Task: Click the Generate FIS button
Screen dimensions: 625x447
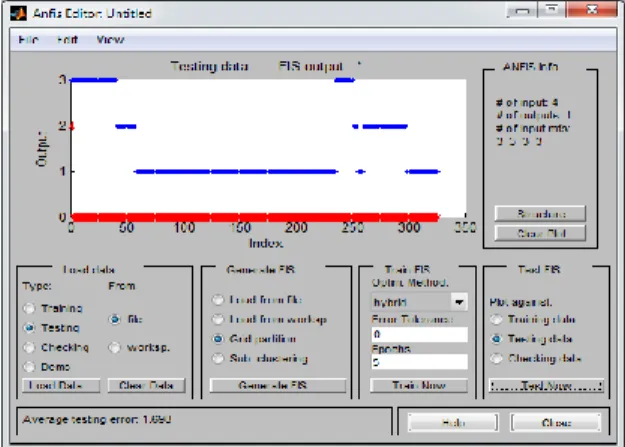Action: (278, 386)
